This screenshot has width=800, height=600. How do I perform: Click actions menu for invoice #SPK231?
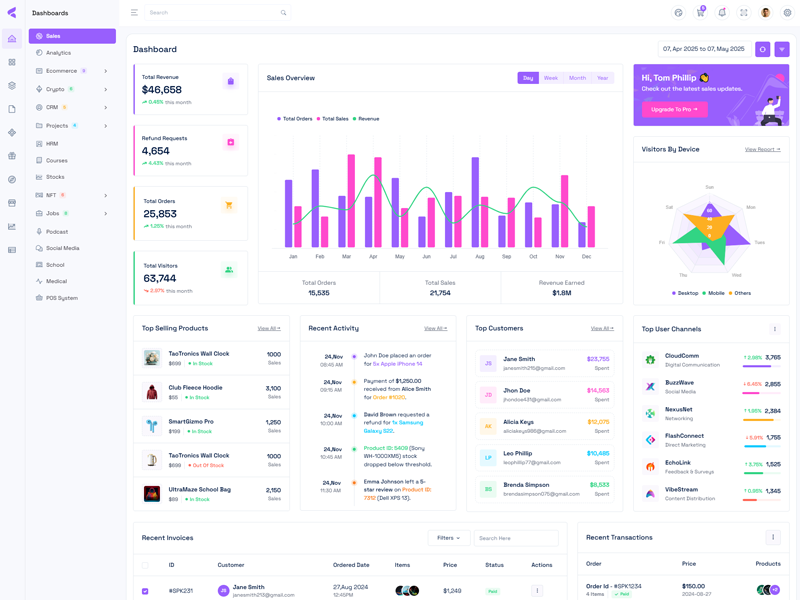click(x=537, y=591)
